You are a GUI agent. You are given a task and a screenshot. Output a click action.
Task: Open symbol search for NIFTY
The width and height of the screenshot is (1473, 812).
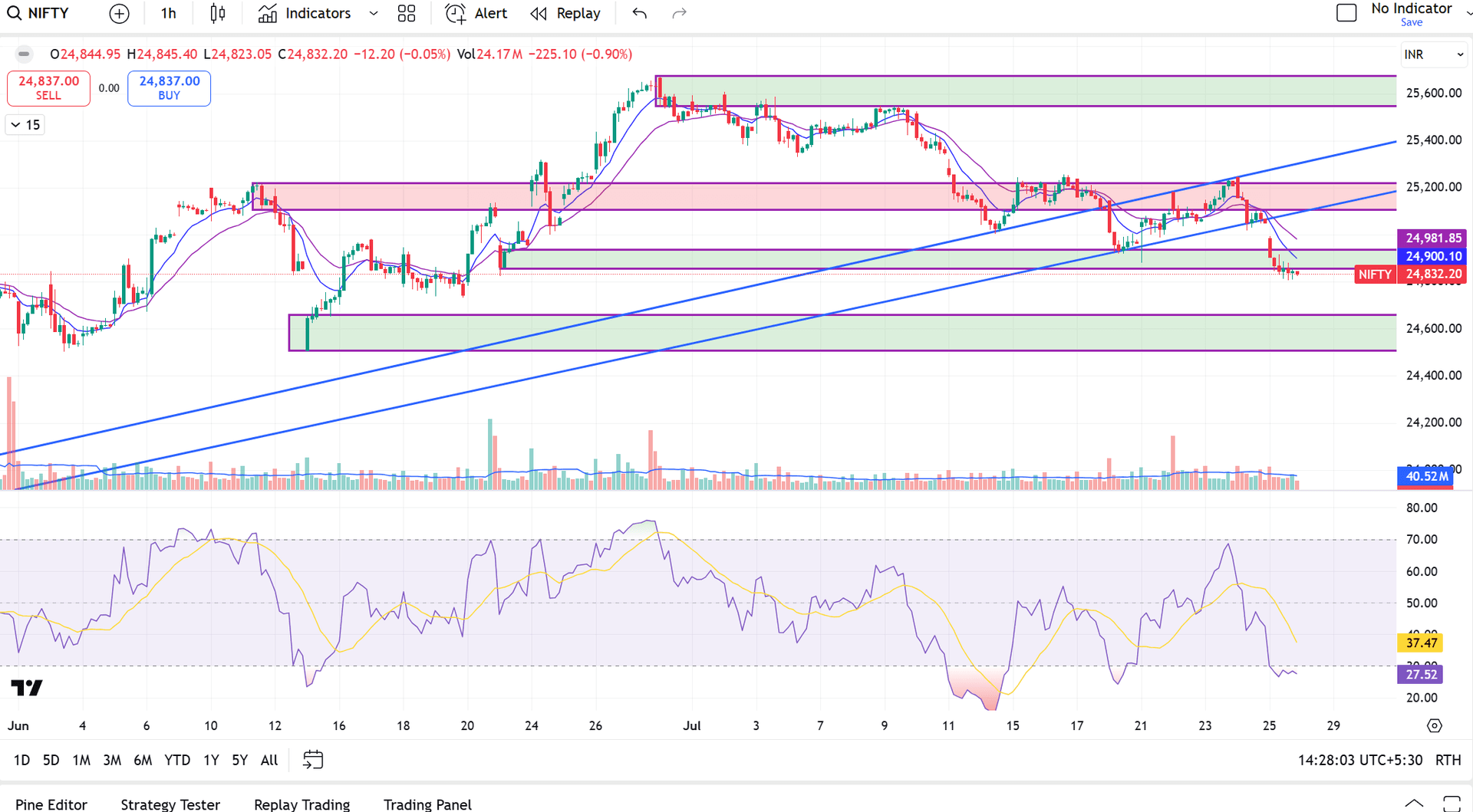click(x=38, y=13)
